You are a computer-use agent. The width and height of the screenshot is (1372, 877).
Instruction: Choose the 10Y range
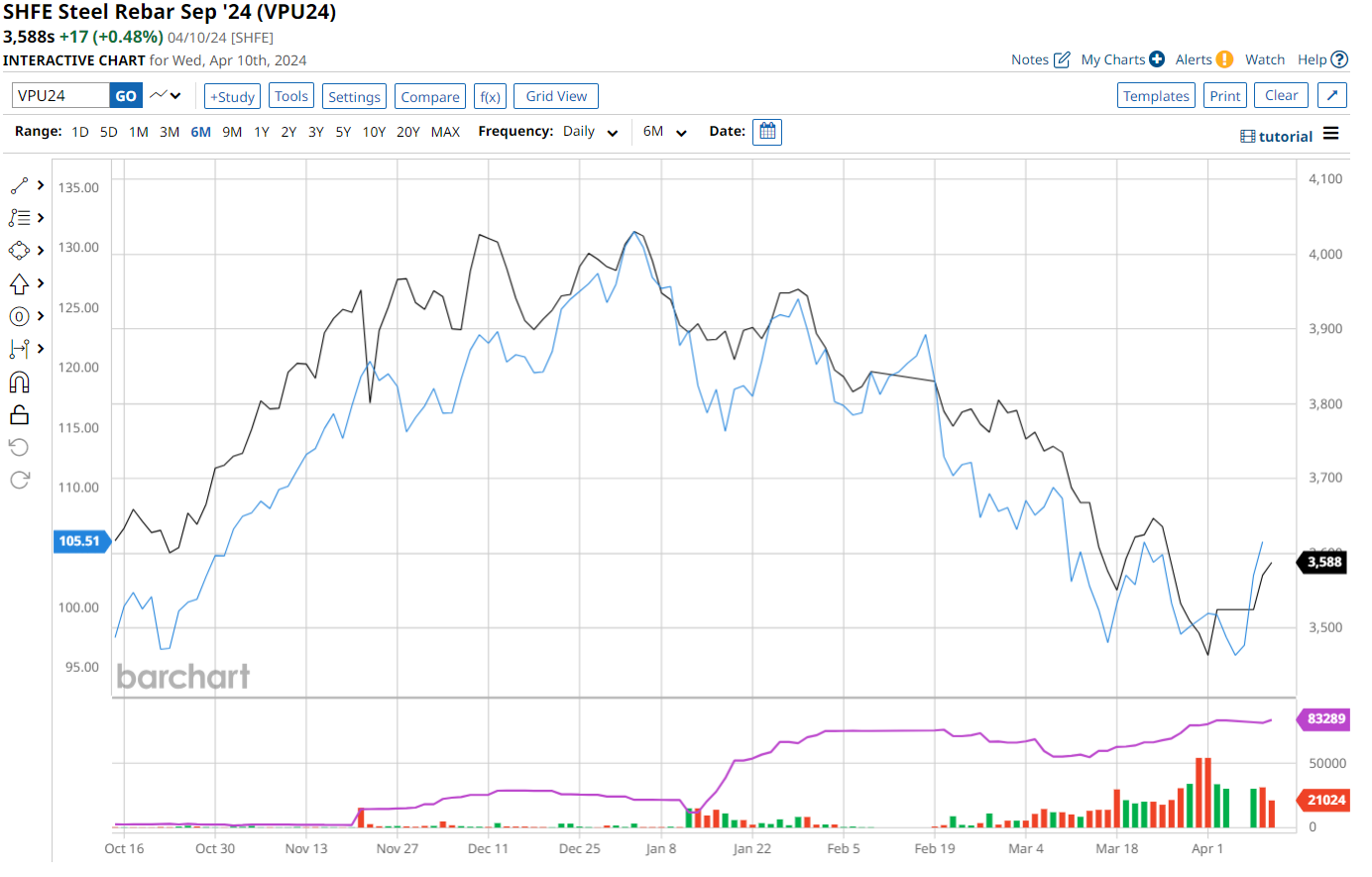tap(374, 132)
